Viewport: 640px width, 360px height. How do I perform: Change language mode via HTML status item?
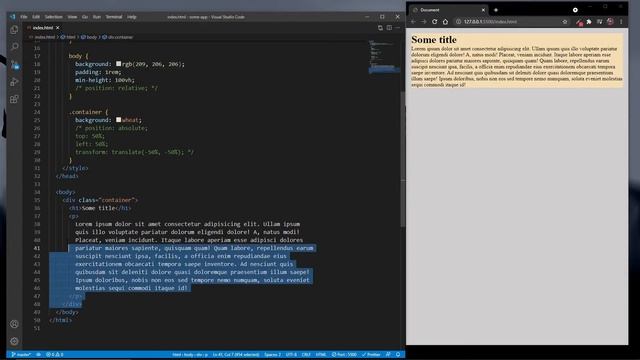(321, 354)
